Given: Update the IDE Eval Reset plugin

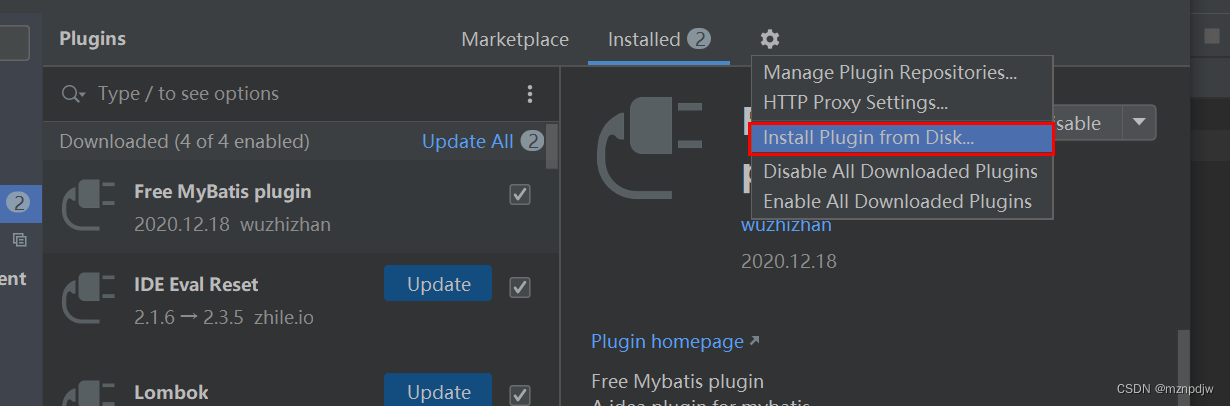Looking at the screenshot, I should tap(438, 284).
